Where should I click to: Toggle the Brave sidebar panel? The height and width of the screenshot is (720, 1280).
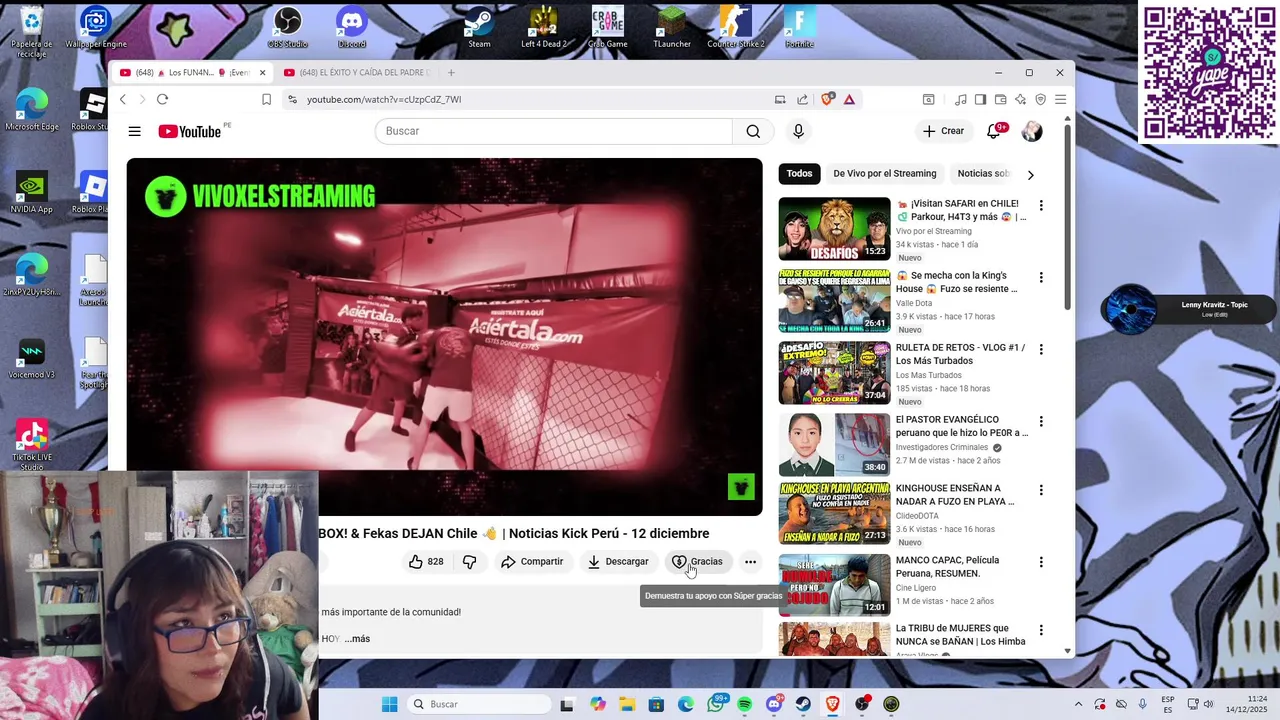(980, 99)
